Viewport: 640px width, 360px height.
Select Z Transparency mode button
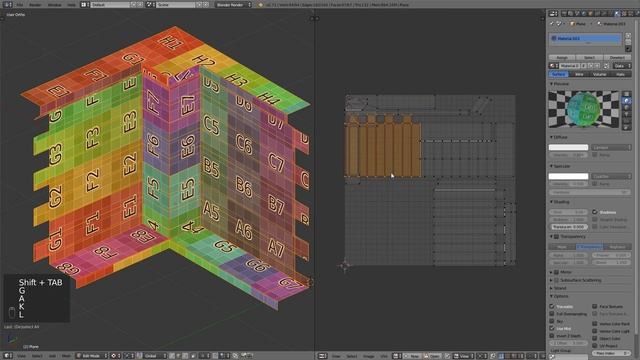pos(589,247)
